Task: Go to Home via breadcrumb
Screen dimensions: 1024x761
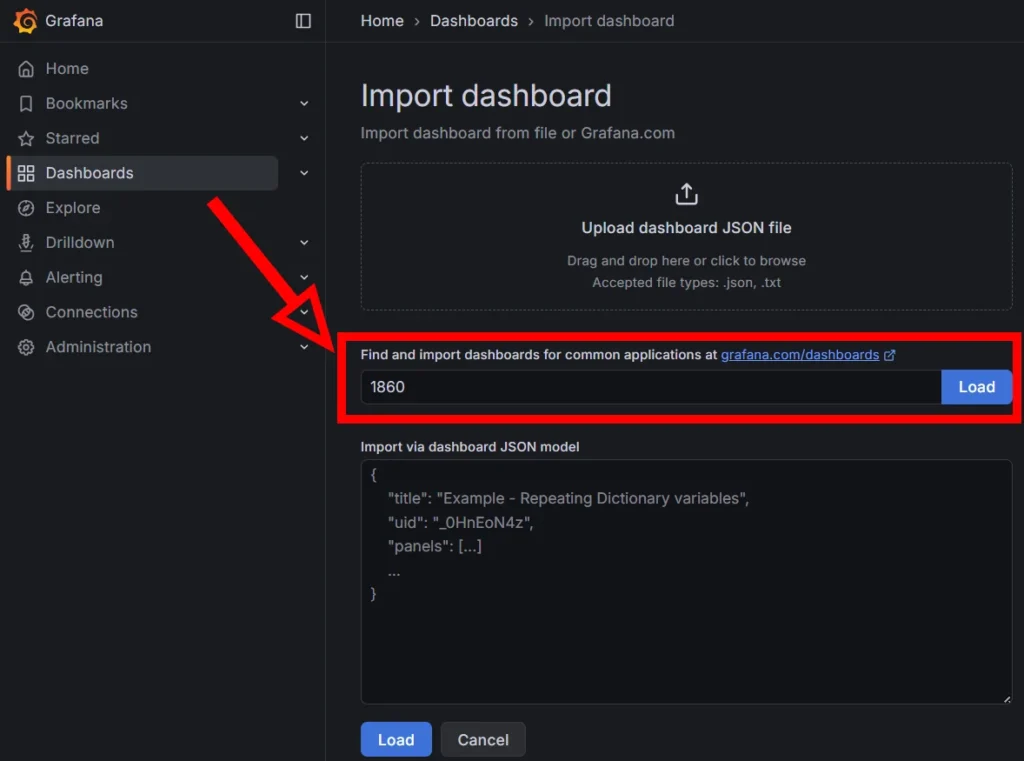Action: pos(382,21)
